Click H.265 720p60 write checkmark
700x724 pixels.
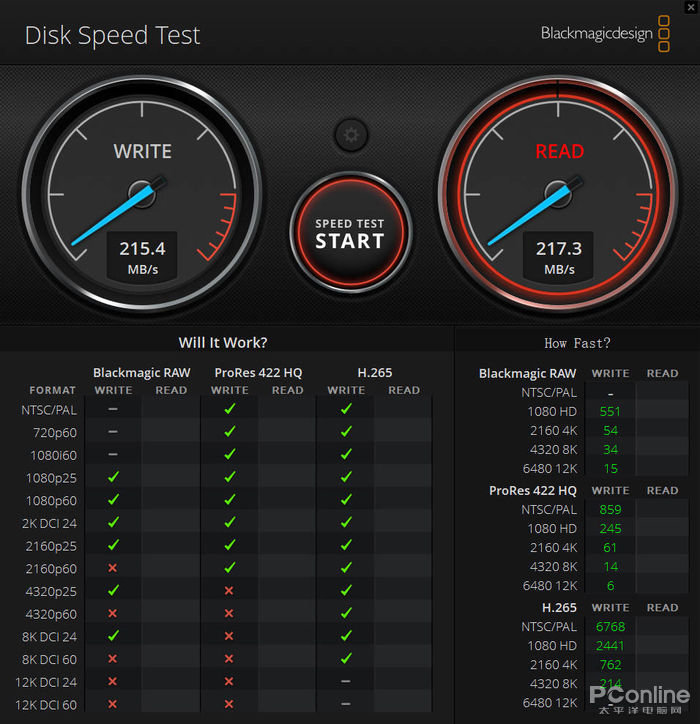click(346, 432)
